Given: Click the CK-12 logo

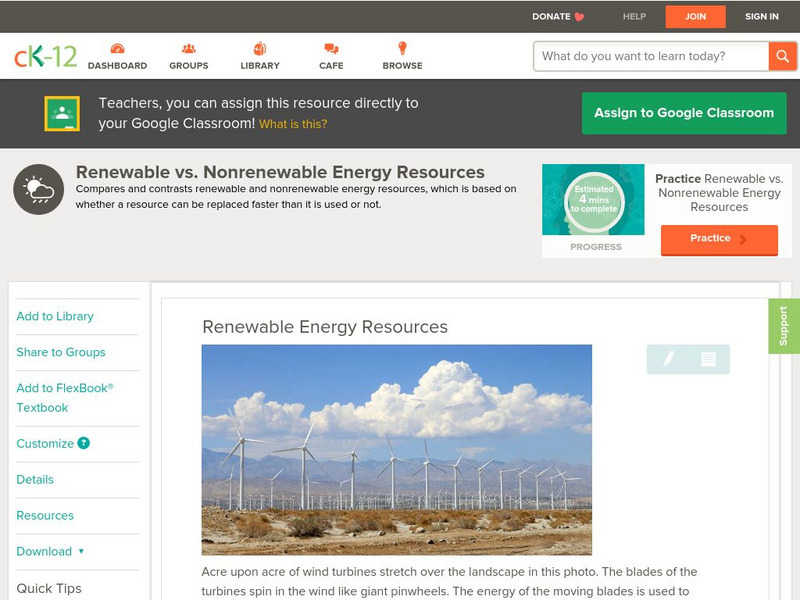Looking at the screenshot, I should [x=45, y=57].
